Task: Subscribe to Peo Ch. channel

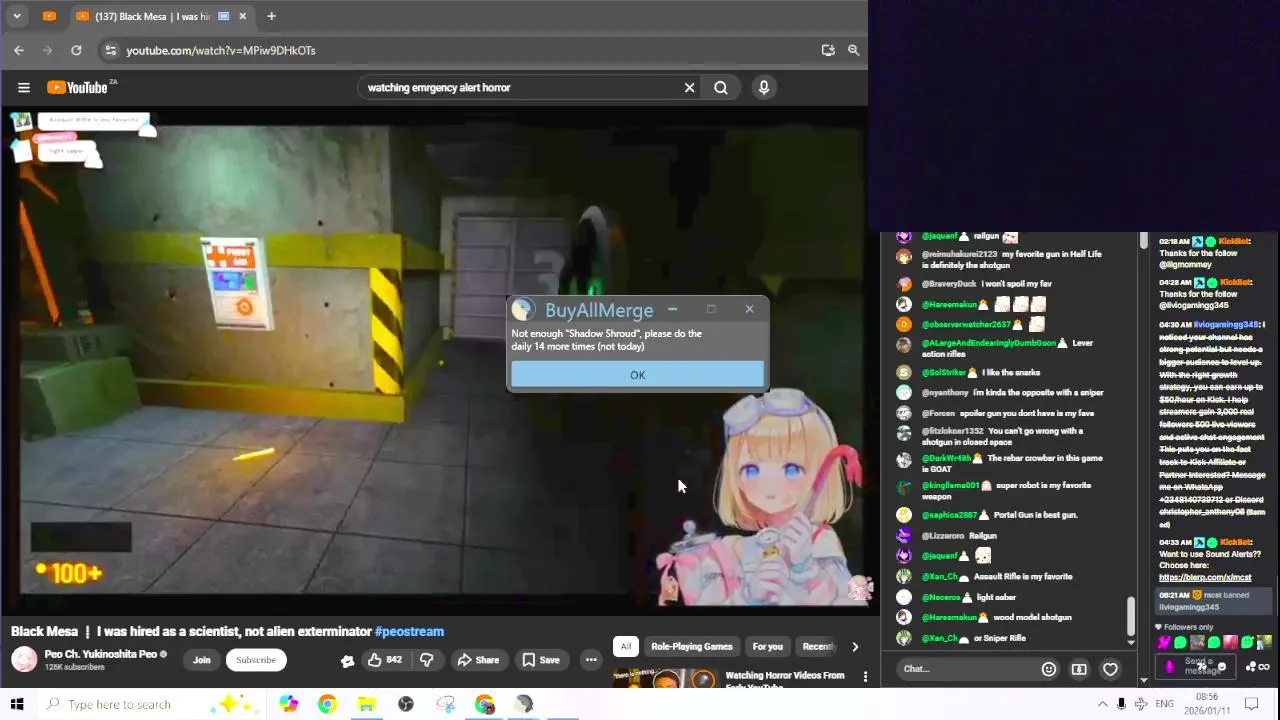Action: (x=256, y=660)
